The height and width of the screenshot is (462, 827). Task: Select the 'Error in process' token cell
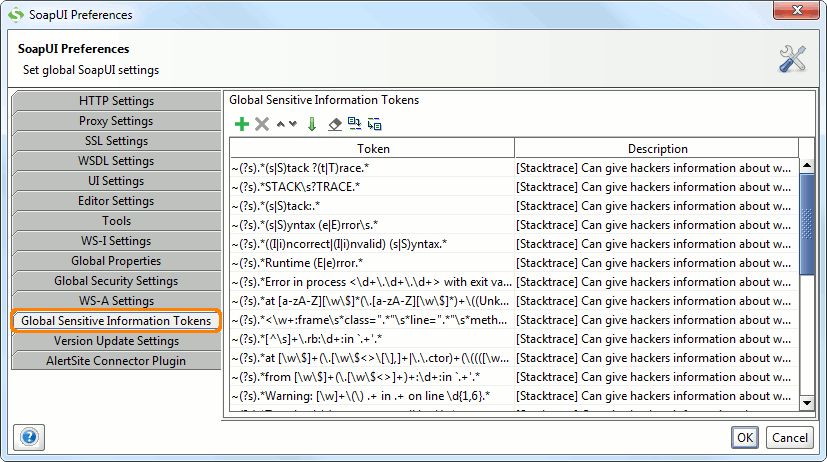point(372,282)
